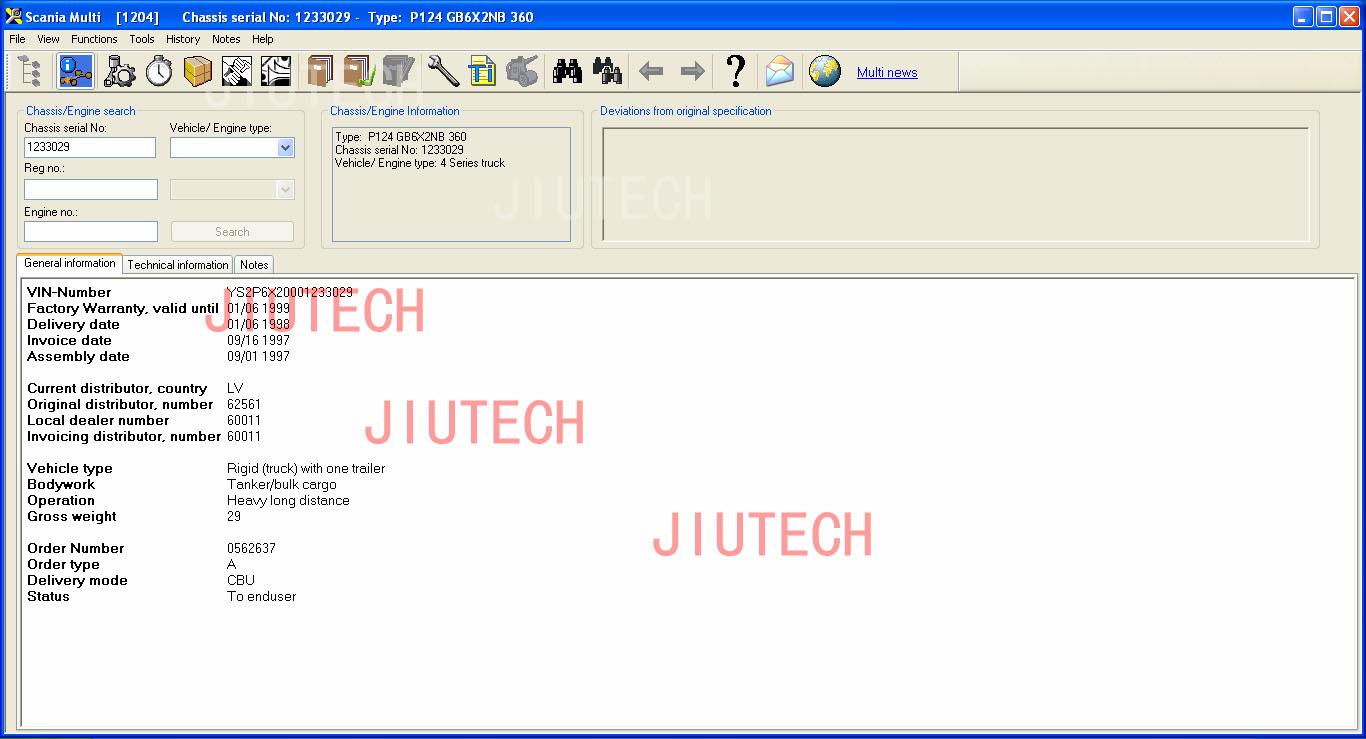1366x739 pixels.
Task: Open the Tools menu
Action: 142,39
